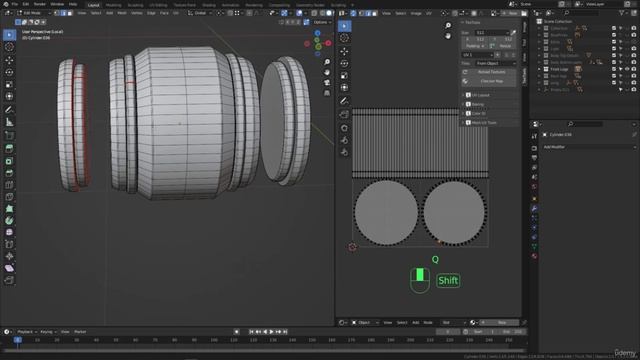The height and width of the screenshot is (360, 640).
Task: Click the Reload Textures button
Action: [x=489, y=72]
